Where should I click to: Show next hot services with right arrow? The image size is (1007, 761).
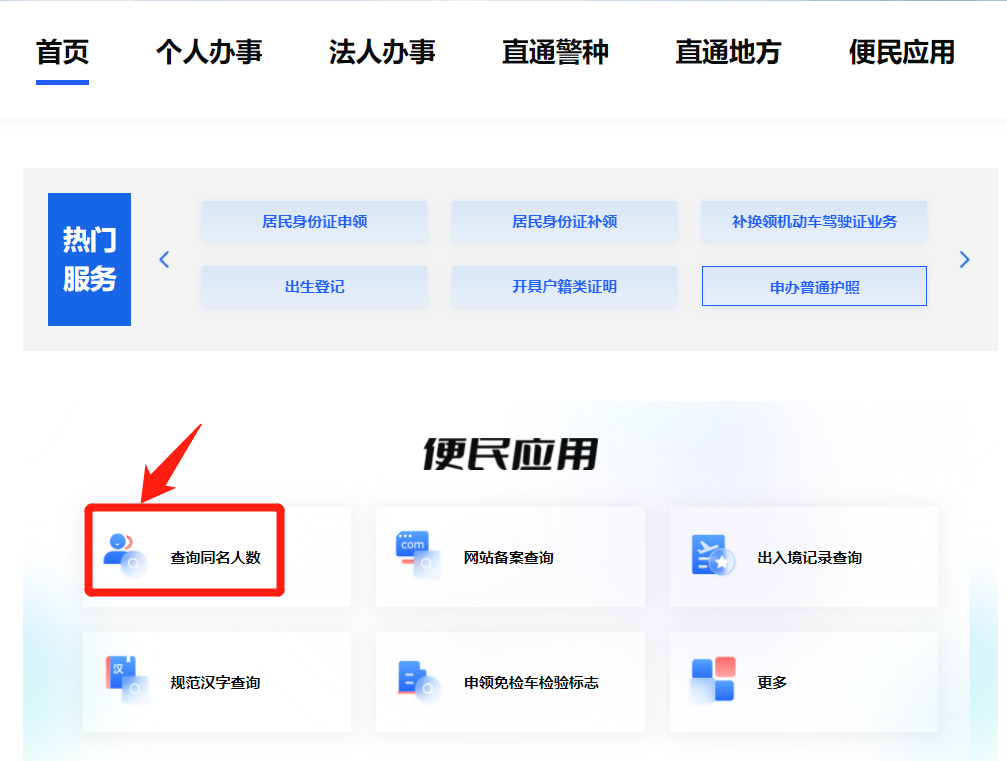(x=964, y=260)
